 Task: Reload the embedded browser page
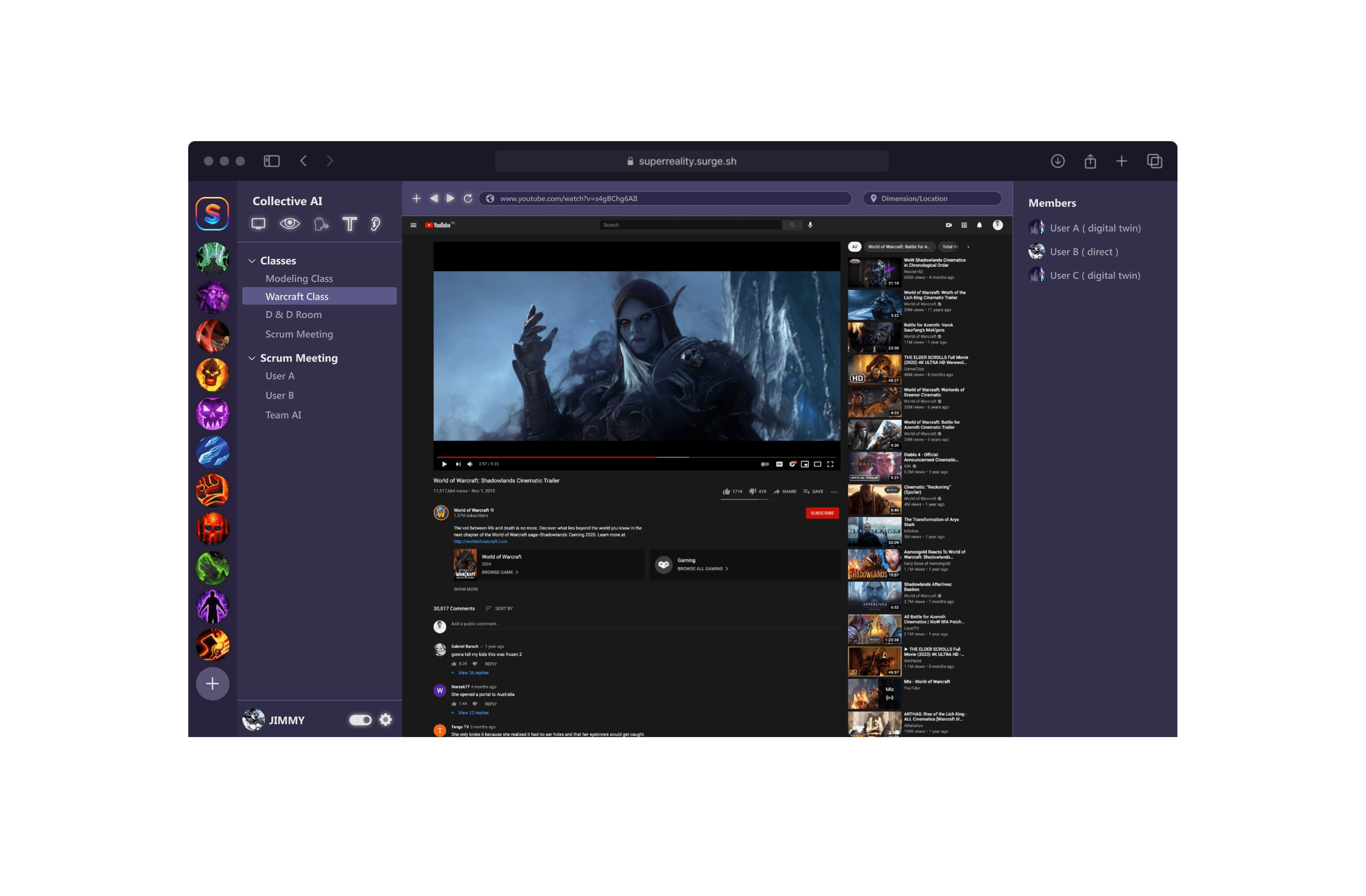(x=468, y=198)
